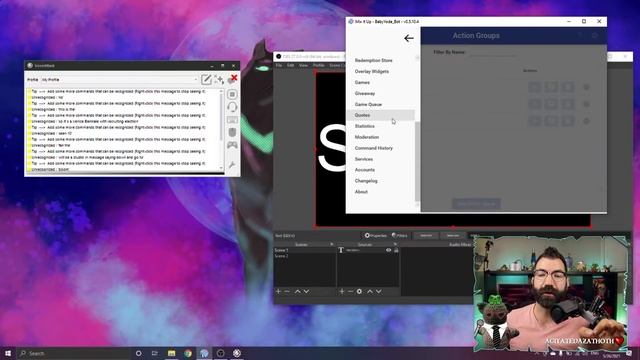The height and width of the screenshot is (360, 640).
Task: Click the back arrow in Mix It Up
Action: (409, 38)
